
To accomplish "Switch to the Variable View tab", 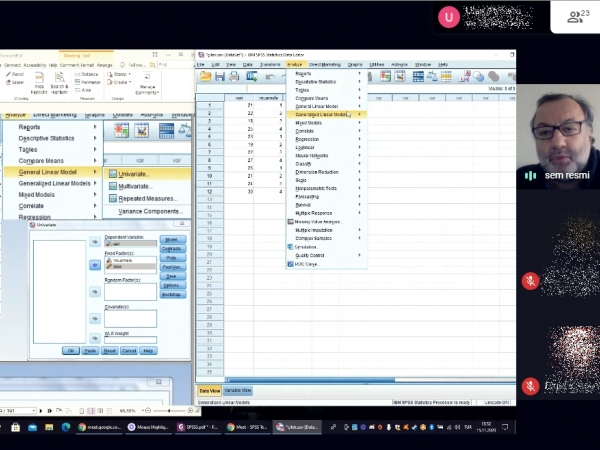I will [x=238, y=390].
